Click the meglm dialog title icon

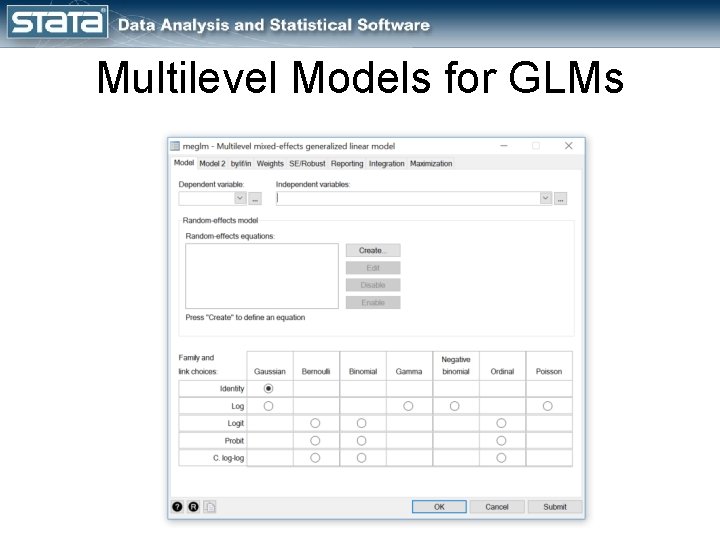pyautogui.click(x=175, y=146)
